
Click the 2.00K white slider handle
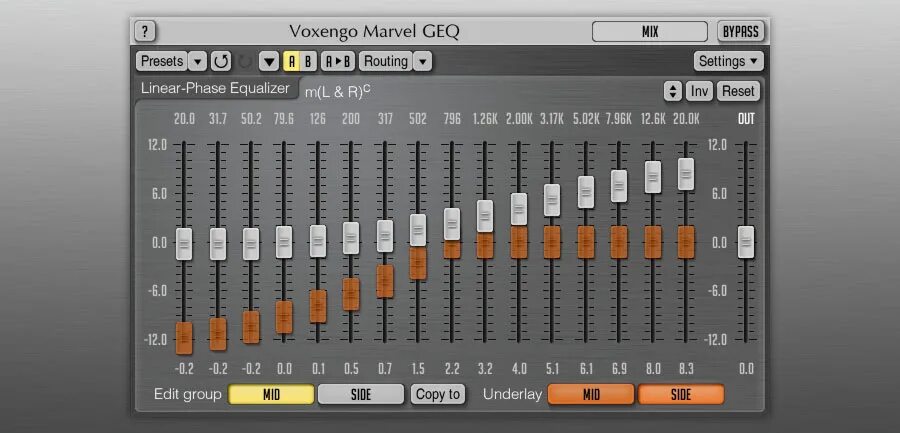click(519, 209)
